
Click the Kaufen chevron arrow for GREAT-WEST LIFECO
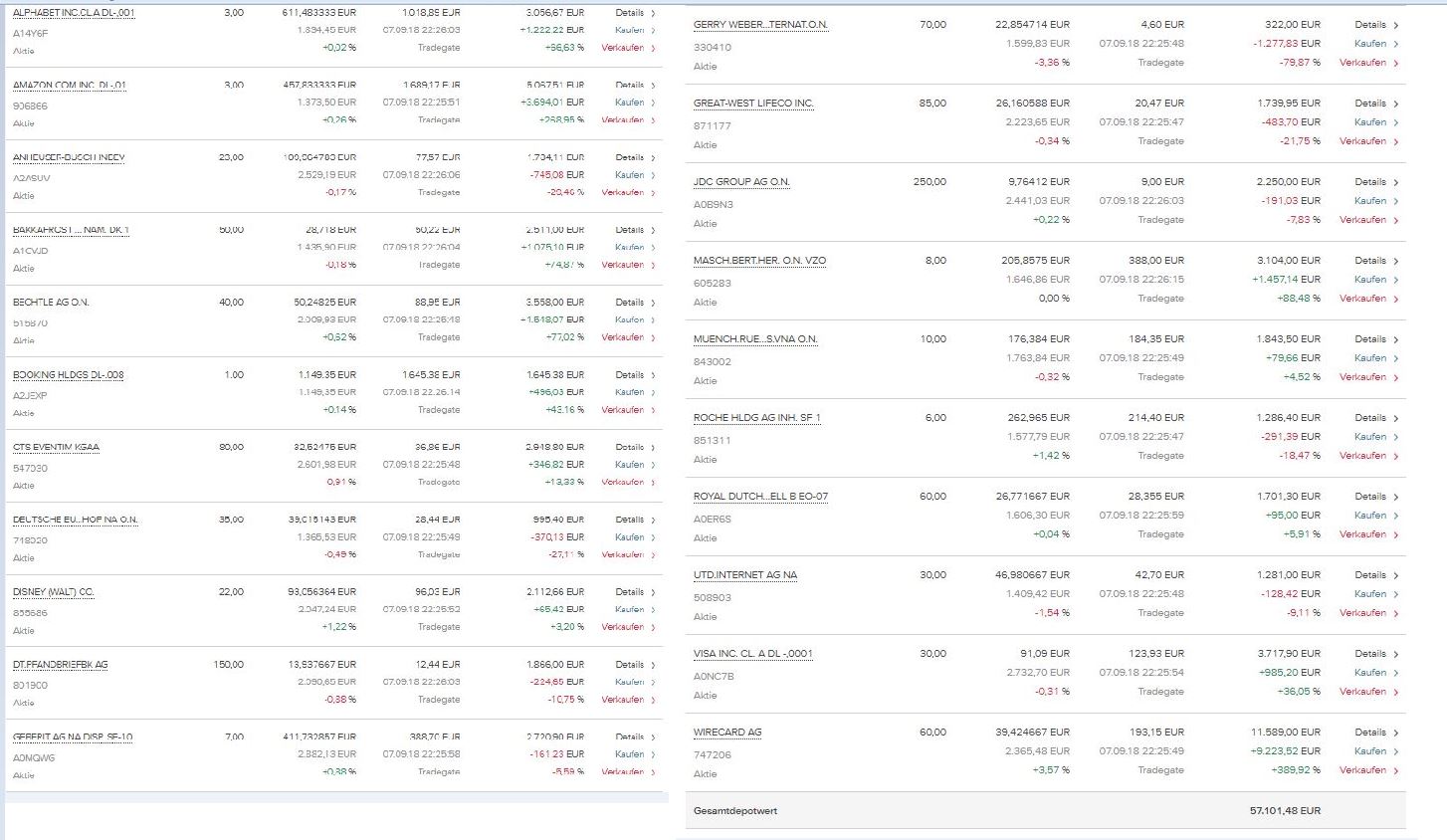pos(1396,123)
